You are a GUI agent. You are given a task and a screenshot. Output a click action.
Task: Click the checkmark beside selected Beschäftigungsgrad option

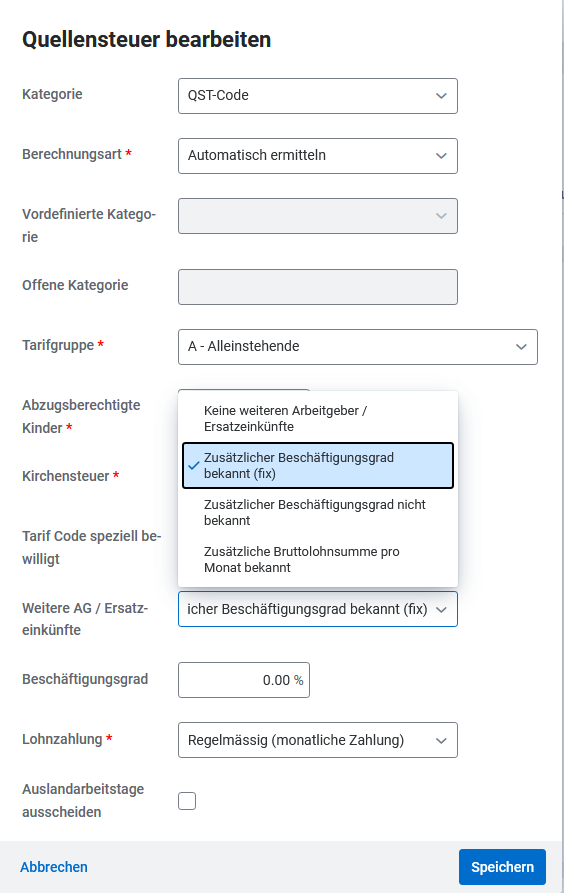pos(194,465)
